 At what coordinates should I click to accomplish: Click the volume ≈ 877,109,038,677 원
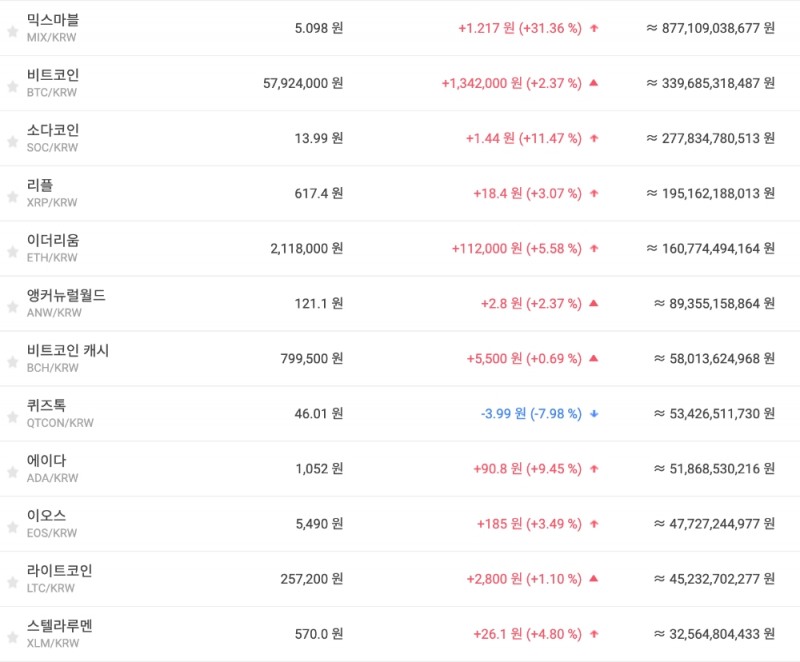coord(711,28)
